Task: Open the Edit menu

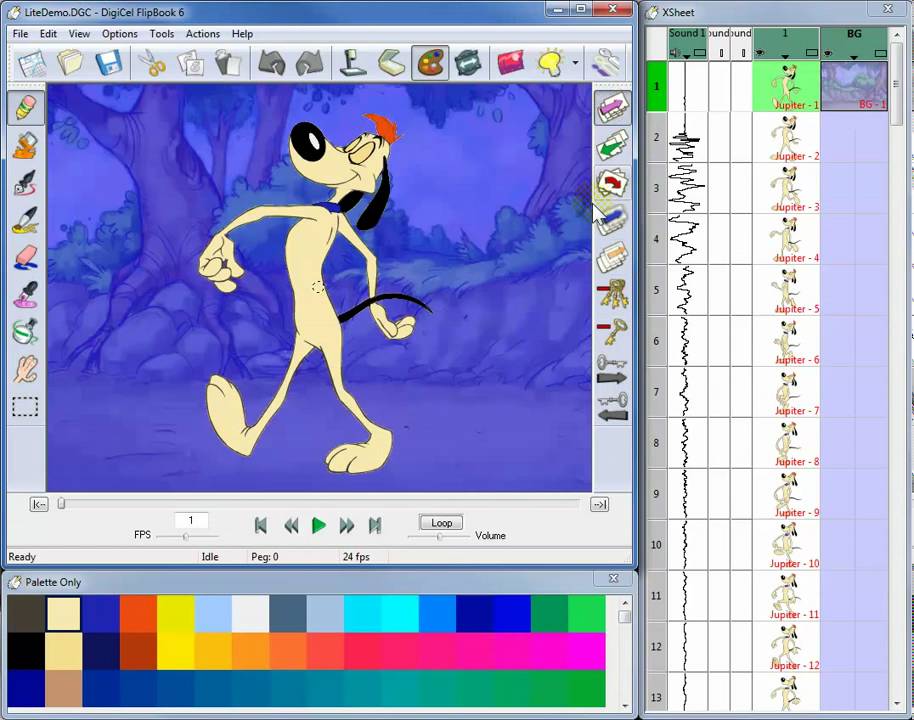Action: [x=48, y=34]
